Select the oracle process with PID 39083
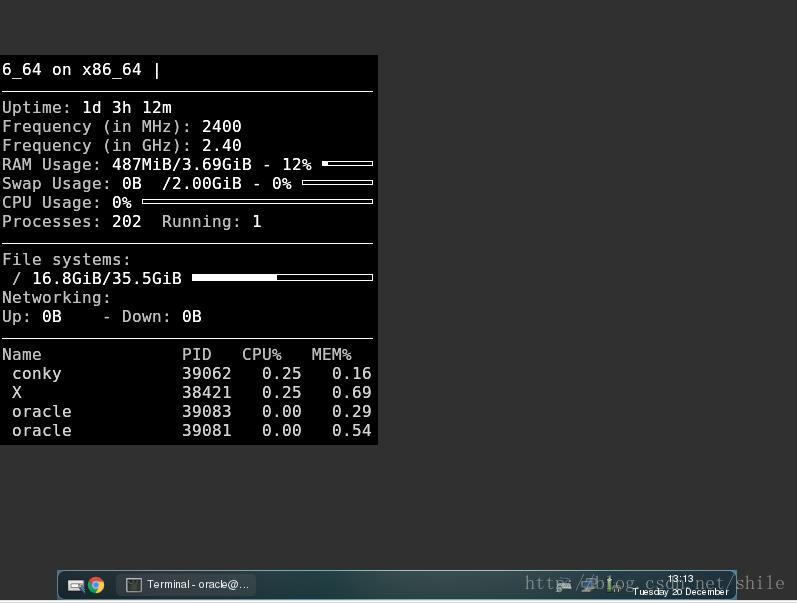Image resolution: width=797 pixels, height=603 pixels. coord(186,411)
